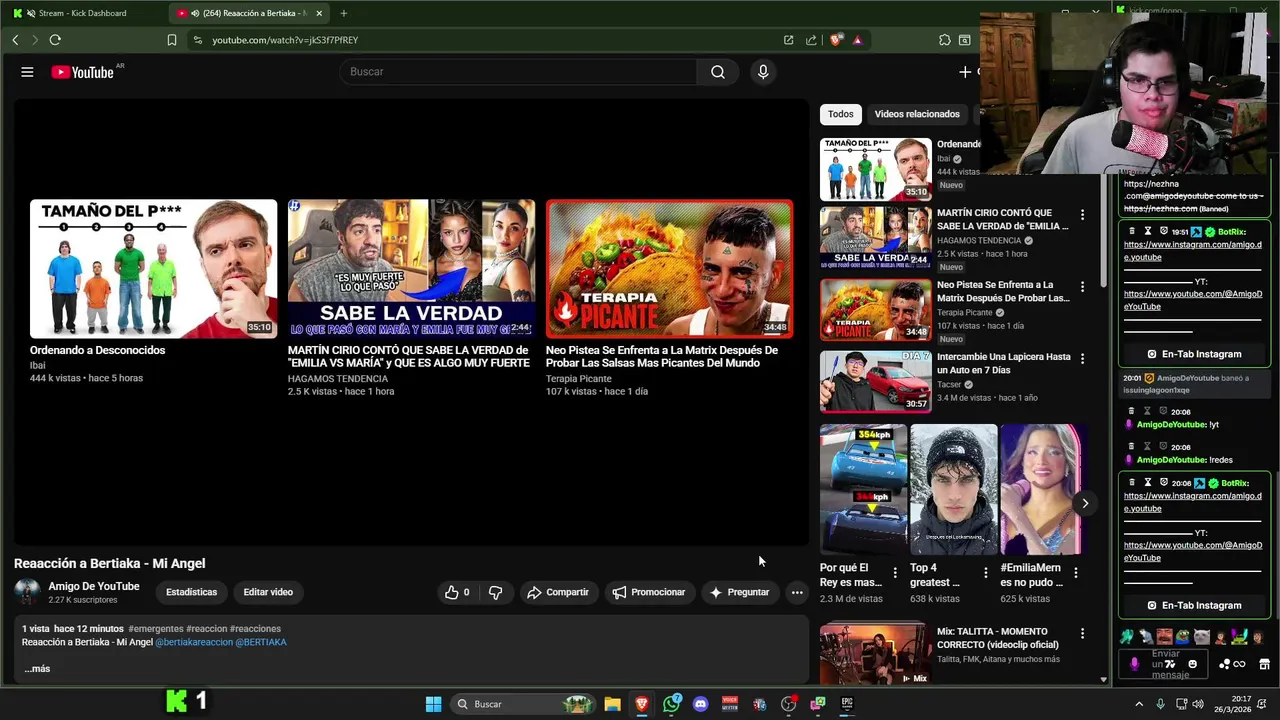Screen dimensions: 1280x720
Task: Click the YouTube page URL in address bar
Action: [285, 40]
